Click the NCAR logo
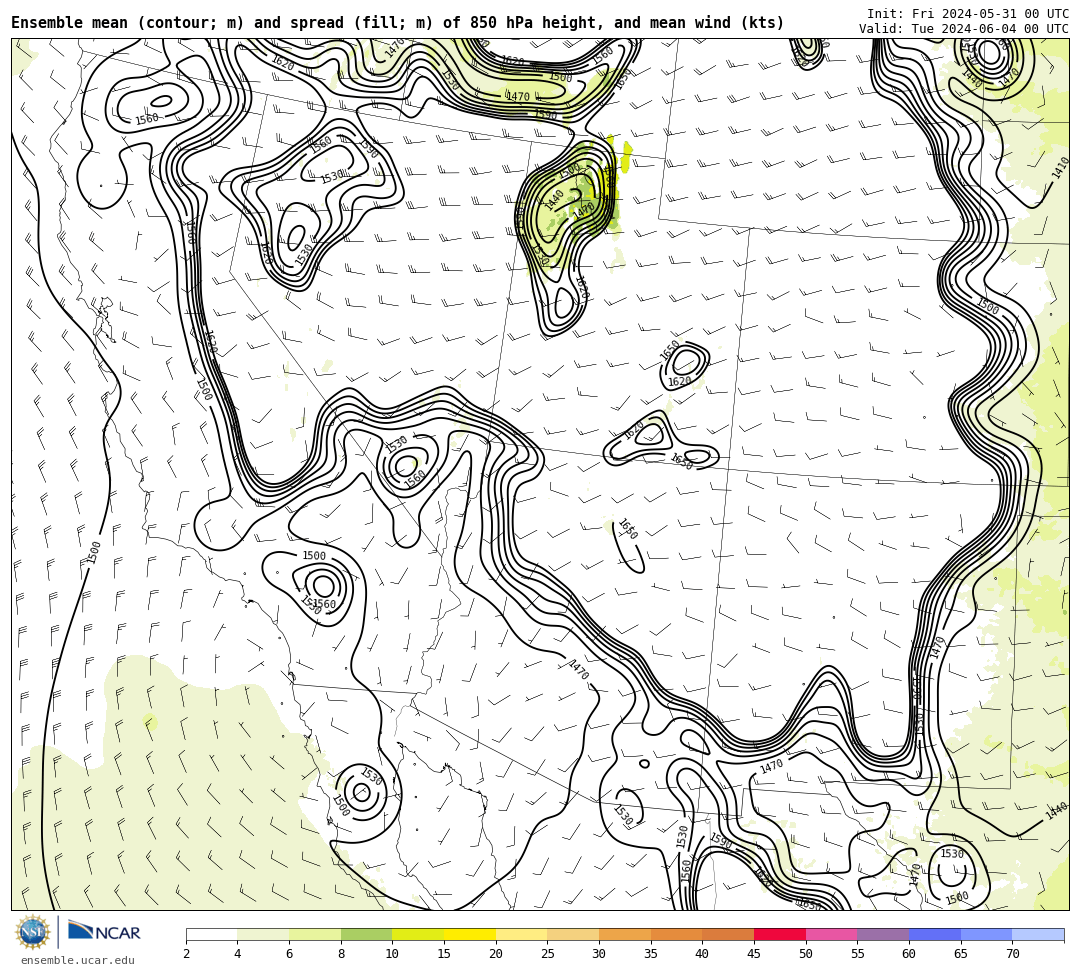1080x973 pixels. coord(104,932)
